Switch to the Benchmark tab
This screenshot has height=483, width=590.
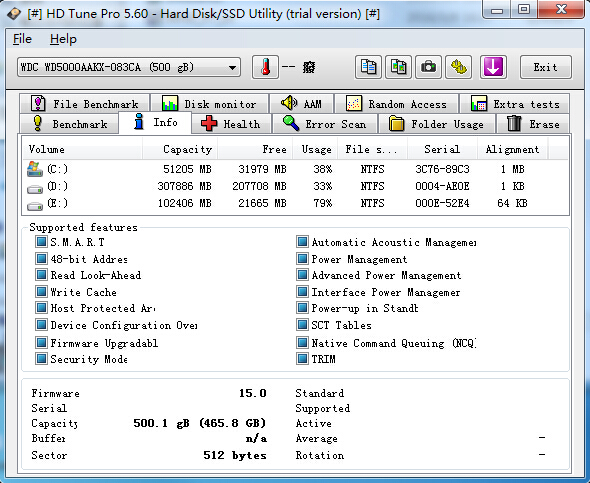pyautogui.click(x=69, y=124)
